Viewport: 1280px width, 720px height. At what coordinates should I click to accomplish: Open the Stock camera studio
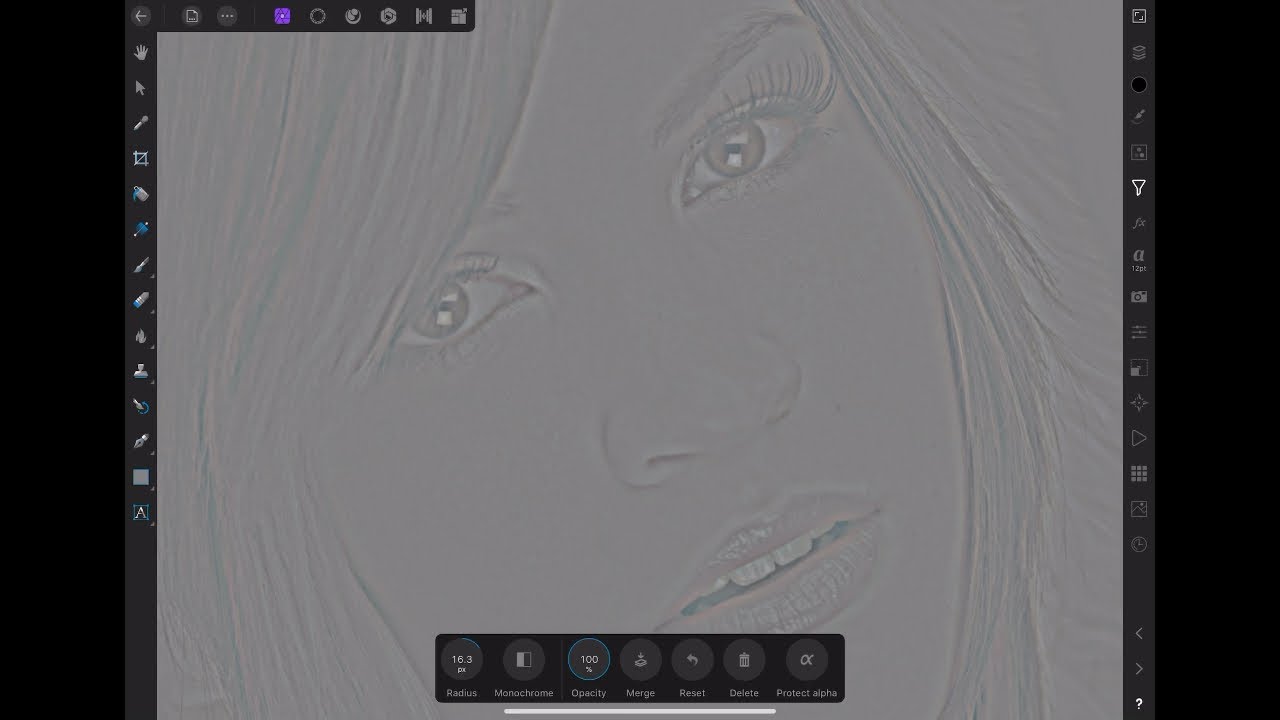click(x=1139, y=297)
